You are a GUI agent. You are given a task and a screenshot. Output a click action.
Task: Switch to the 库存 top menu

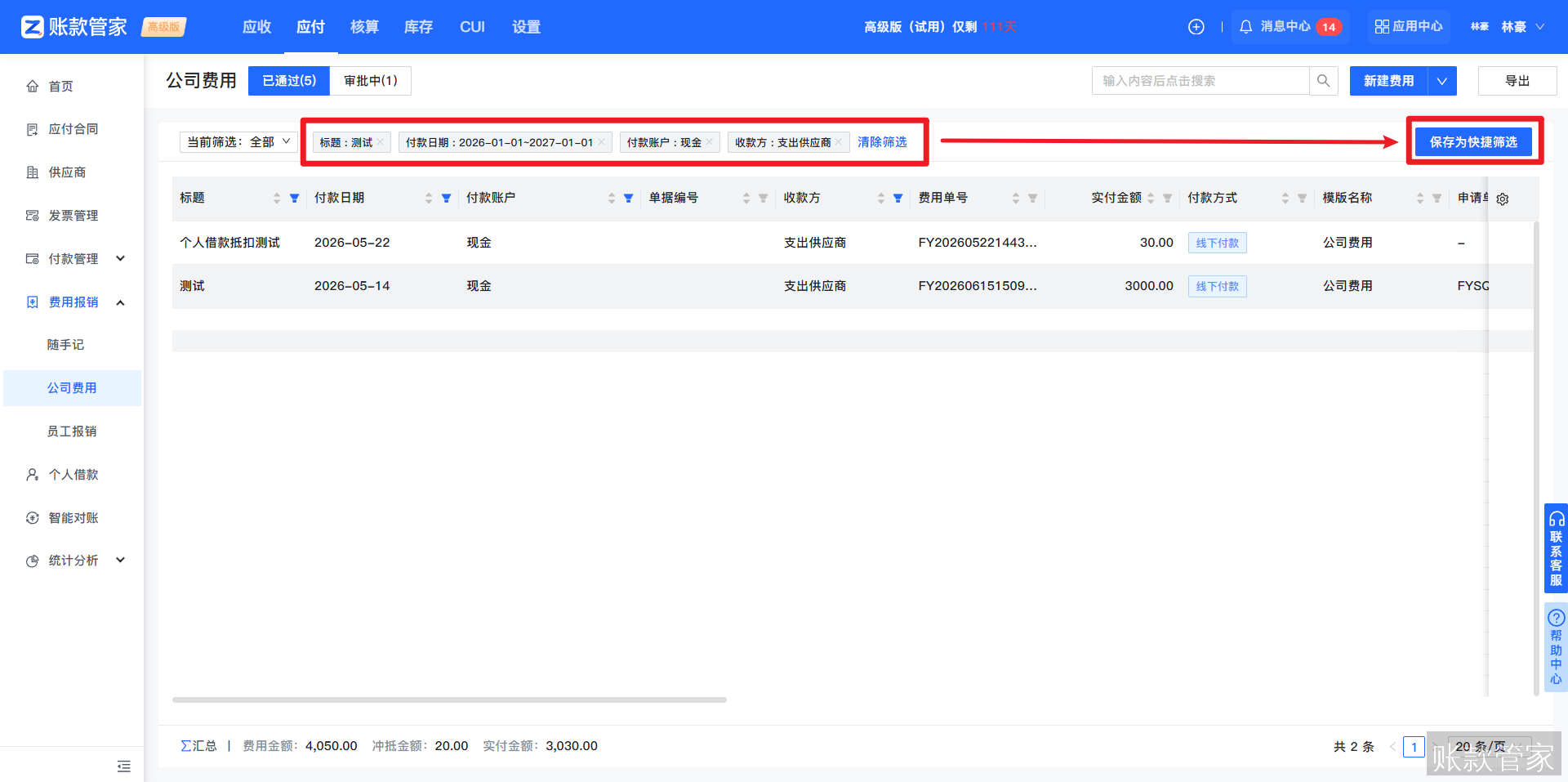click(x=418, y=27)
